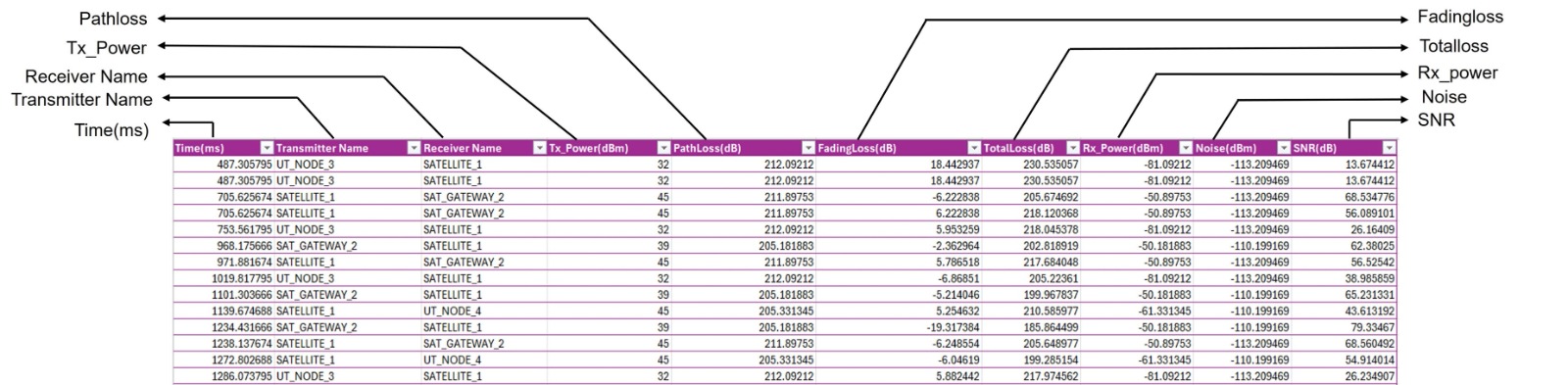The width and height of the screenshot is (1568, 385).
Task: Click fading loss value -19.317384
Action: (954, 327)
